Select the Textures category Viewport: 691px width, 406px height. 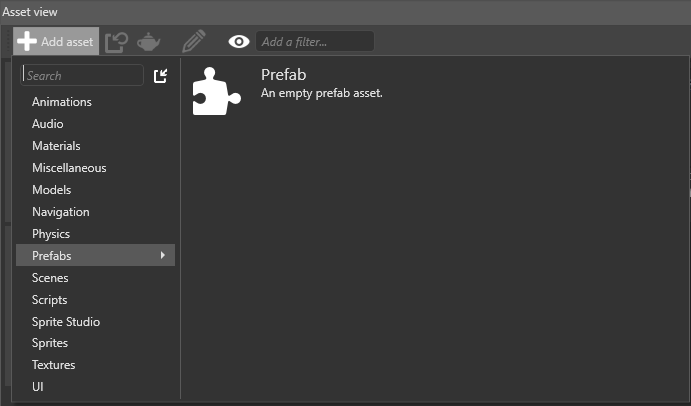54,365
